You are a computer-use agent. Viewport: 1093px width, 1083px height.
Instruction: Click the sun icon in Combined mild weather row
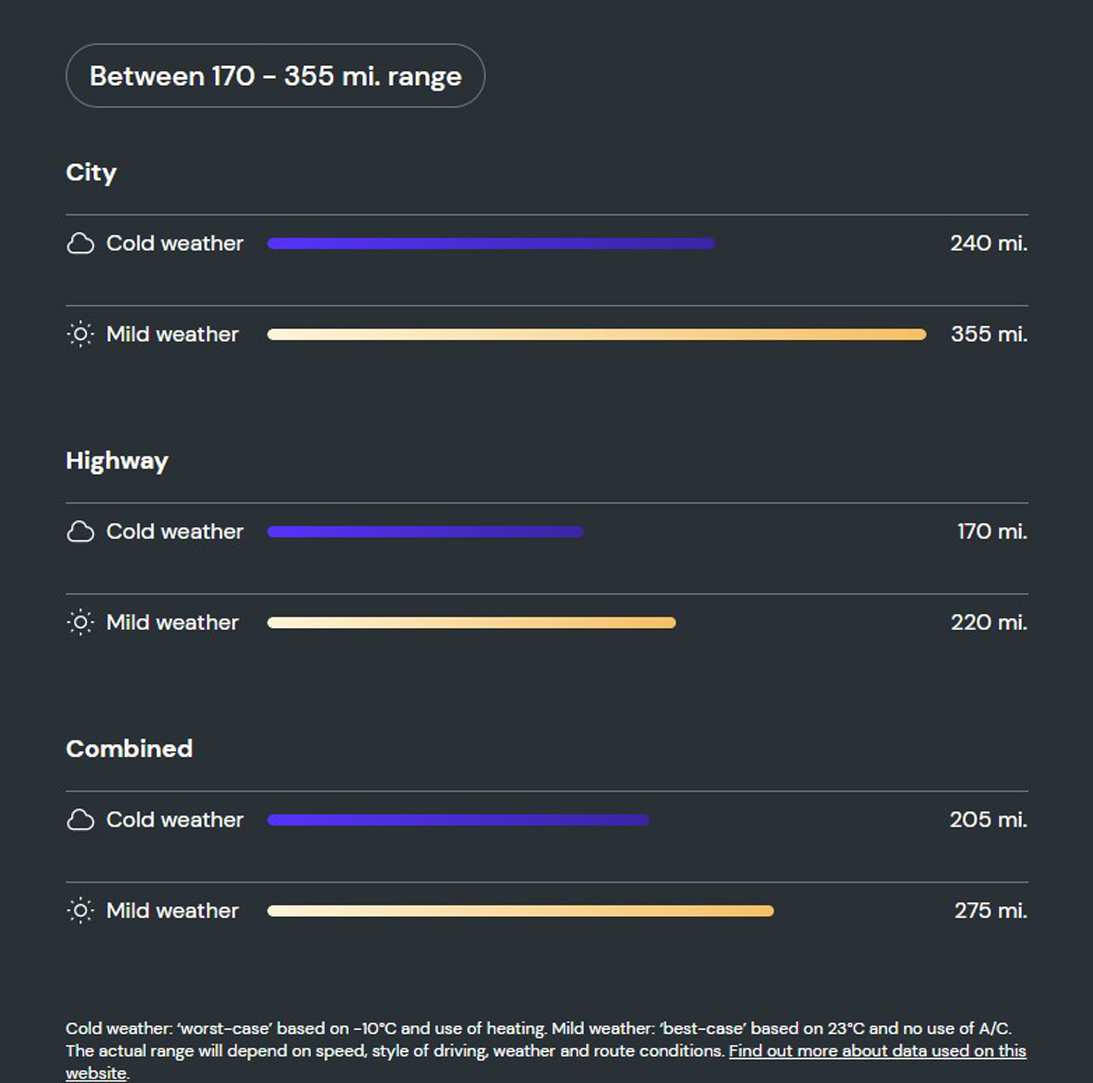pos(80,911)
